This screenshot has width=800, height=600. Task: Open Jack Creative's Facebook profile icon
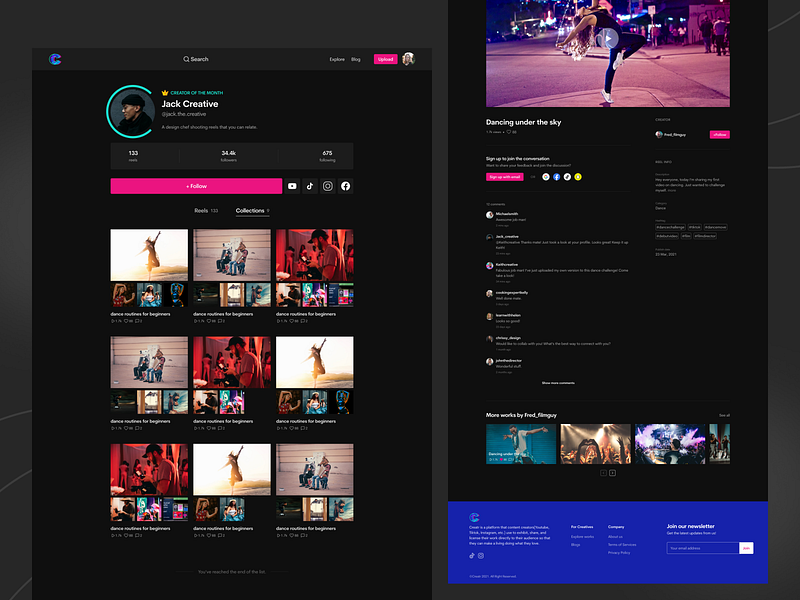coord(345,186)
